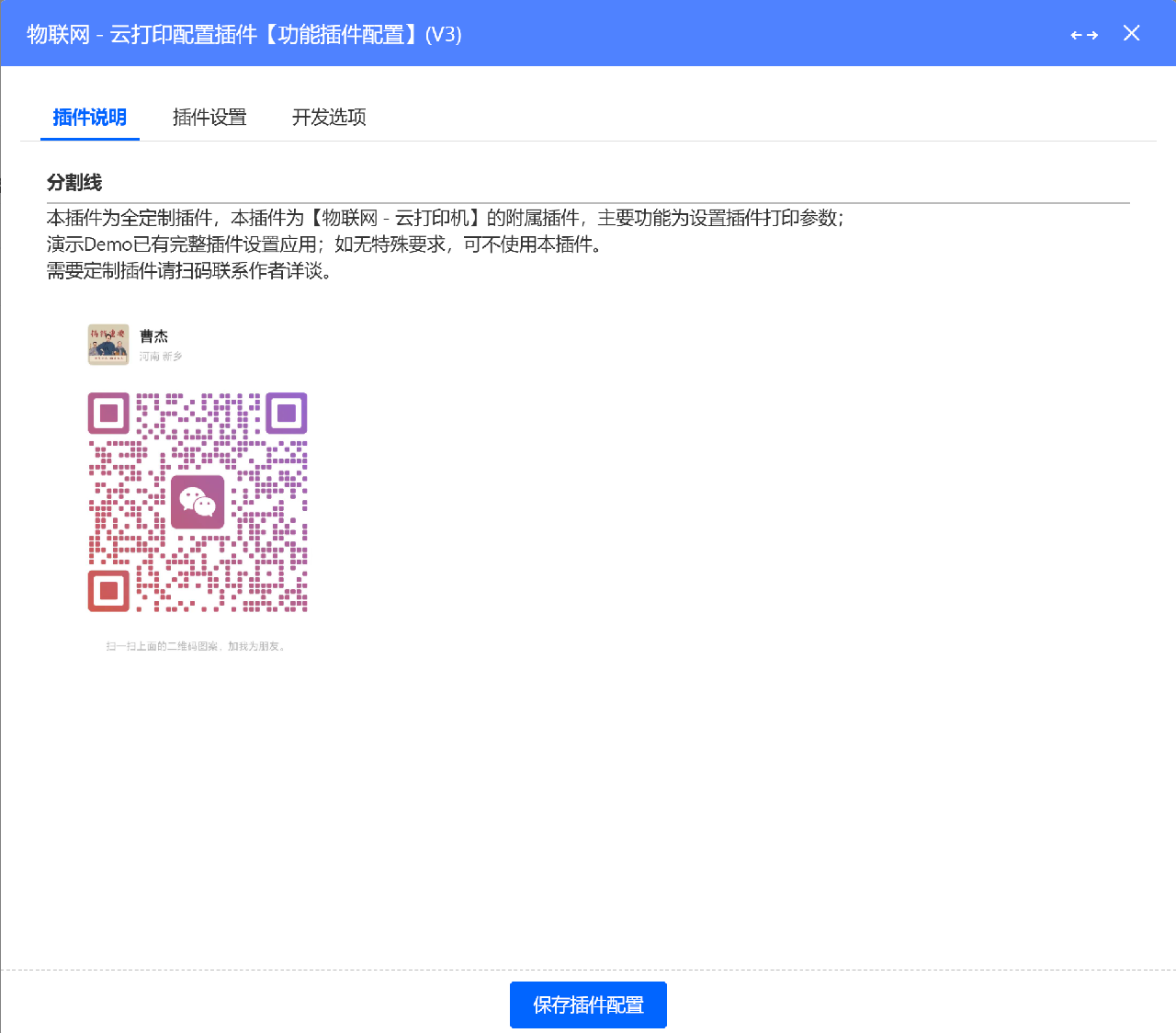Screen dimensions: 1176x1033
Task: Click the QR code's top-left pink finder square
Action: tap(108, 413)
